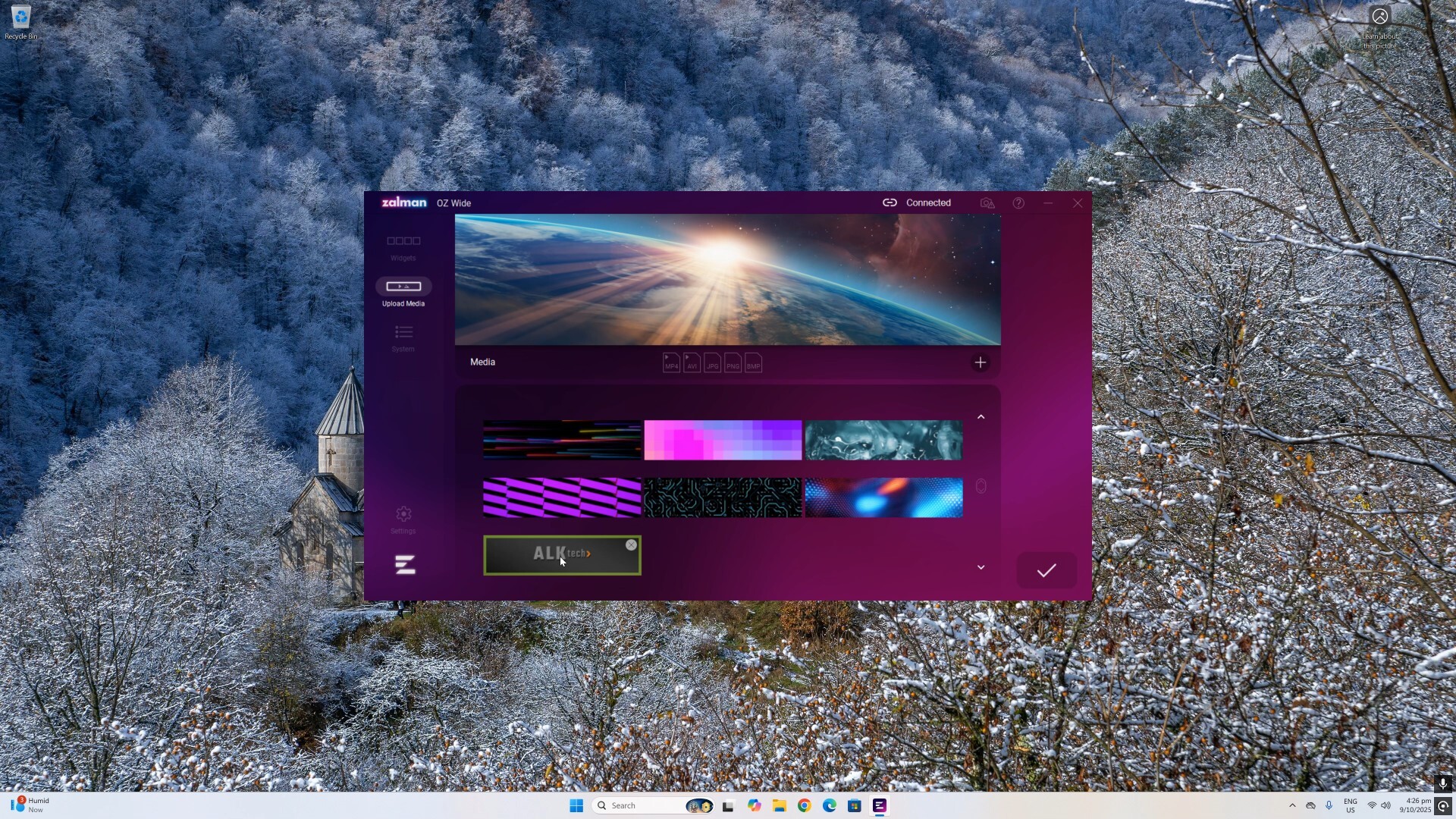Remove the ALKtech media thumbnail
This screenshot has width=1456, height=819.
pos(631,545)
